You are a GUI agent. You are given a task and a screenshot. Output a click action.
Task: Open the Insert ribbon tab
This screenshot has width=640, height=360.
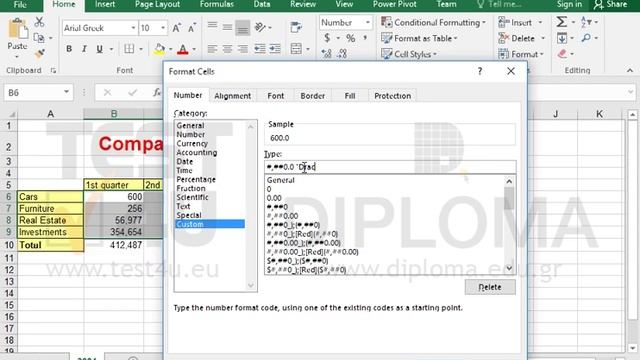(105, 4)
